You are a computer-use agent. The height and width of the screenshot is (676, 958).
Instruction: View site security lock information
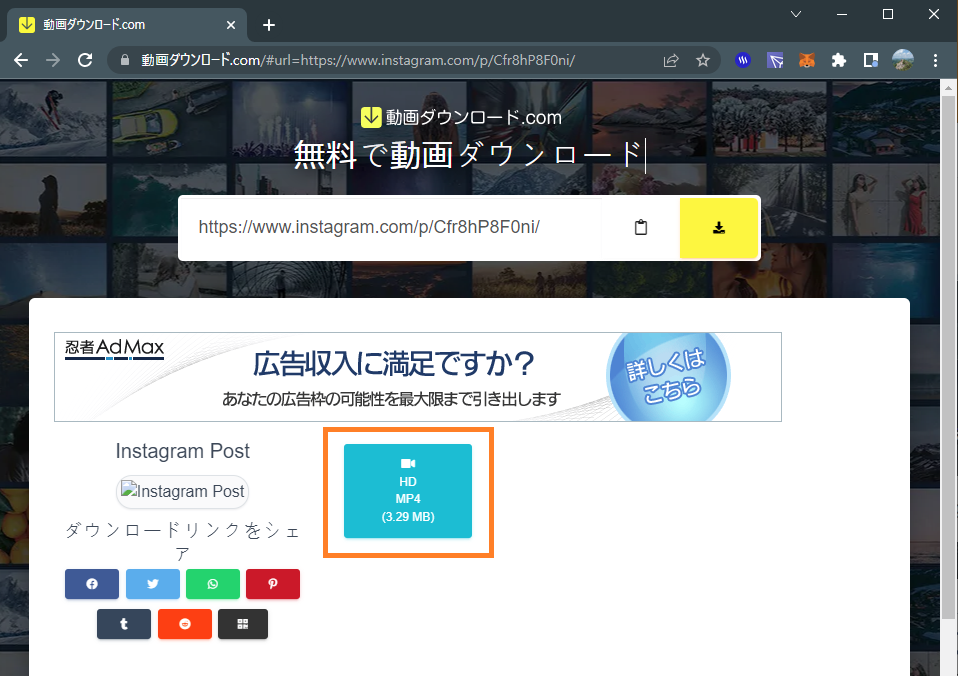tap(125, 60)
